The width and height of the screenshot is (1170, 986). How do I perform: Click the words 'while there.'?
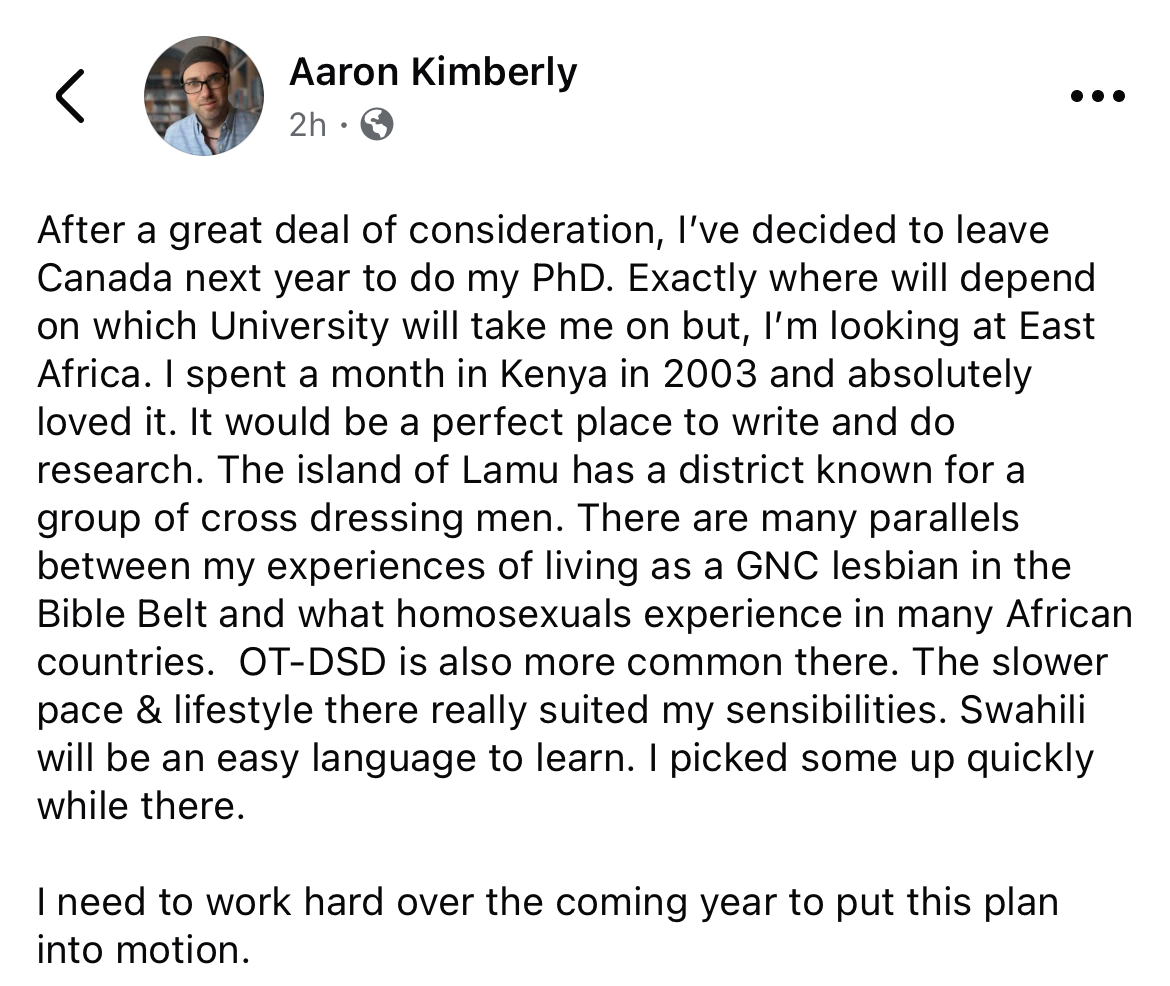(x=141, y=806)
